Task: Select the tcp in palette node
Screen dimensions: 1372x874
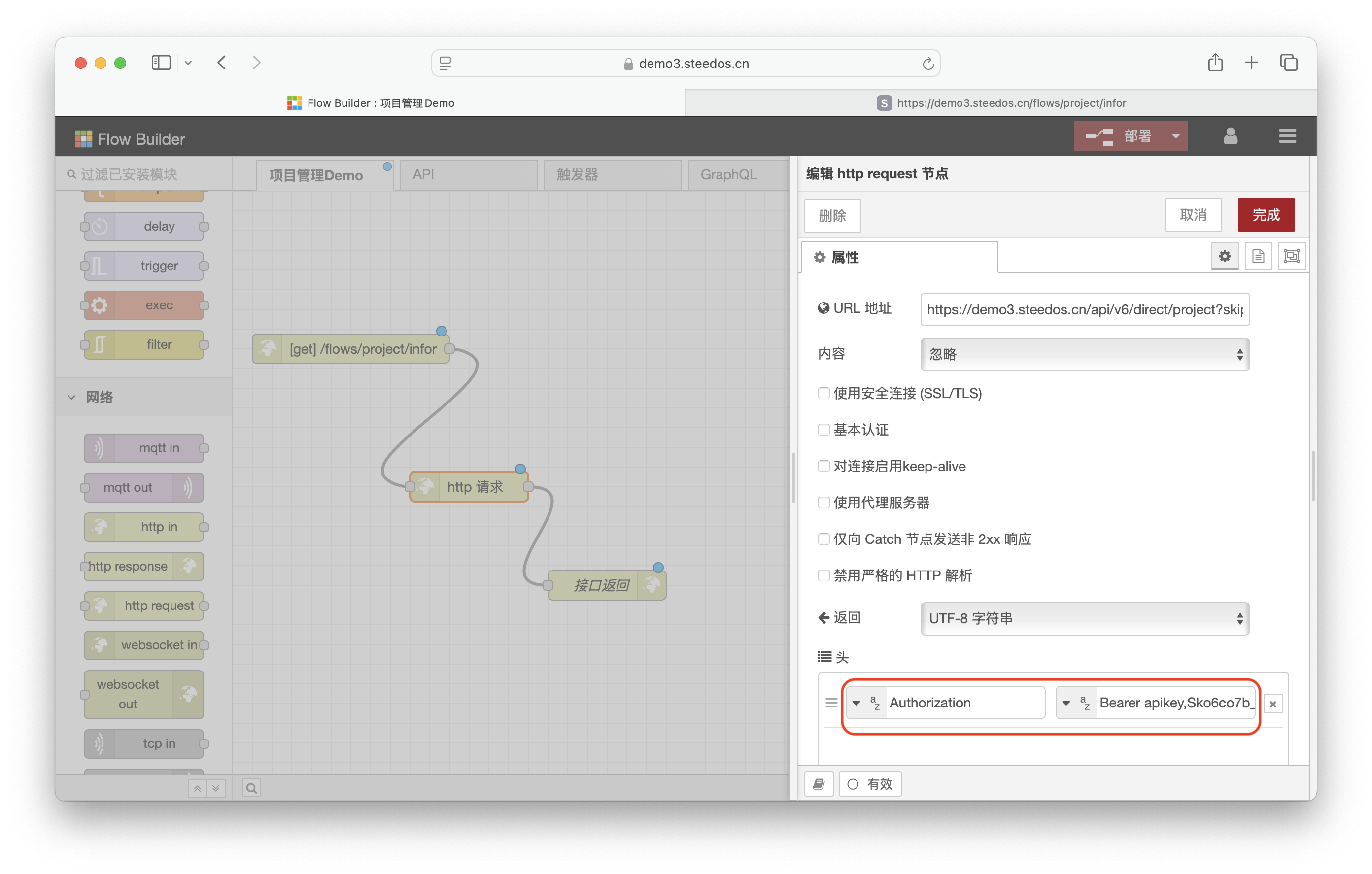Action: tap(143, 743)
